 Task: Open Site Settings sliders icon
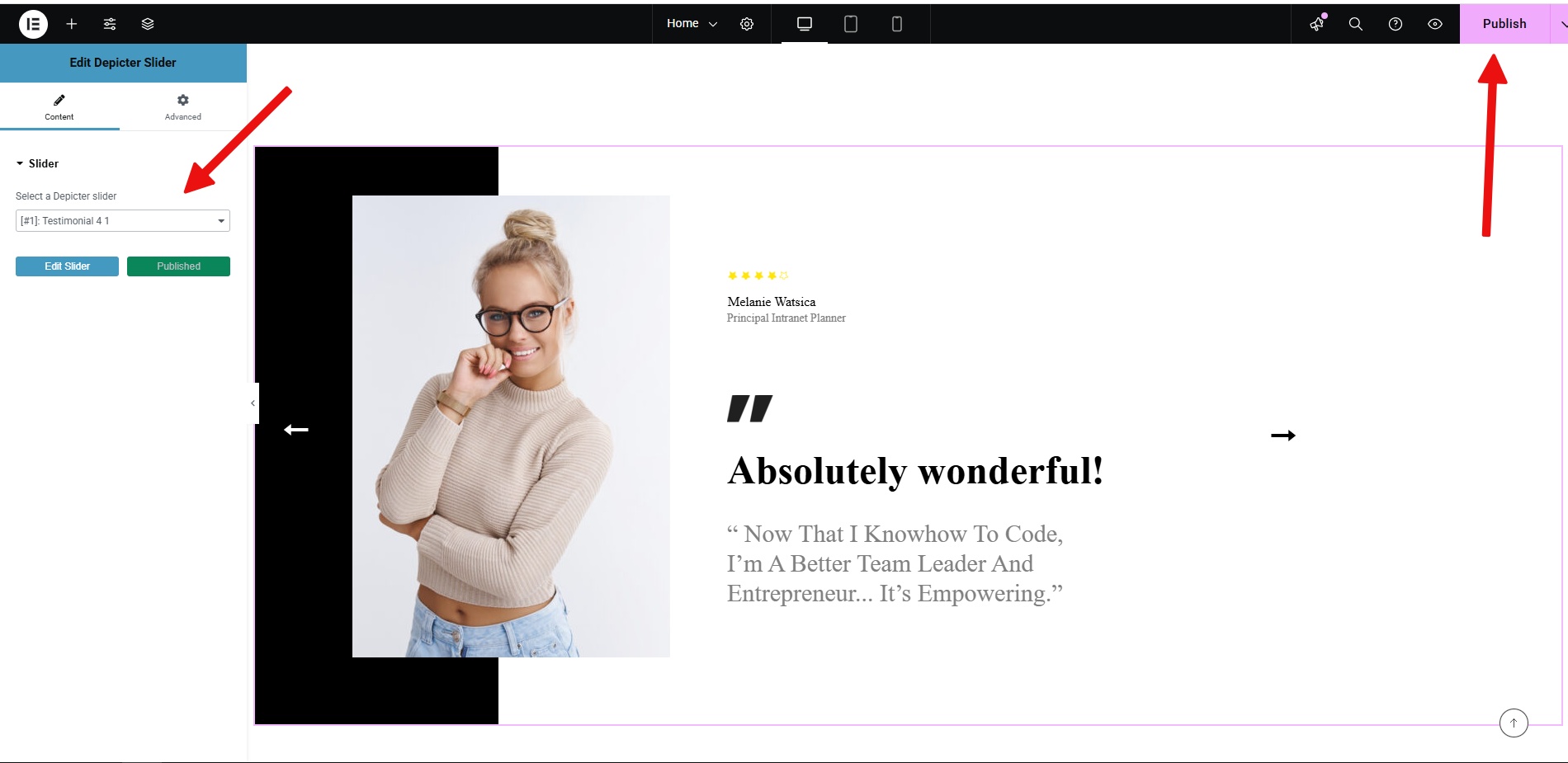tap(110, 24)
